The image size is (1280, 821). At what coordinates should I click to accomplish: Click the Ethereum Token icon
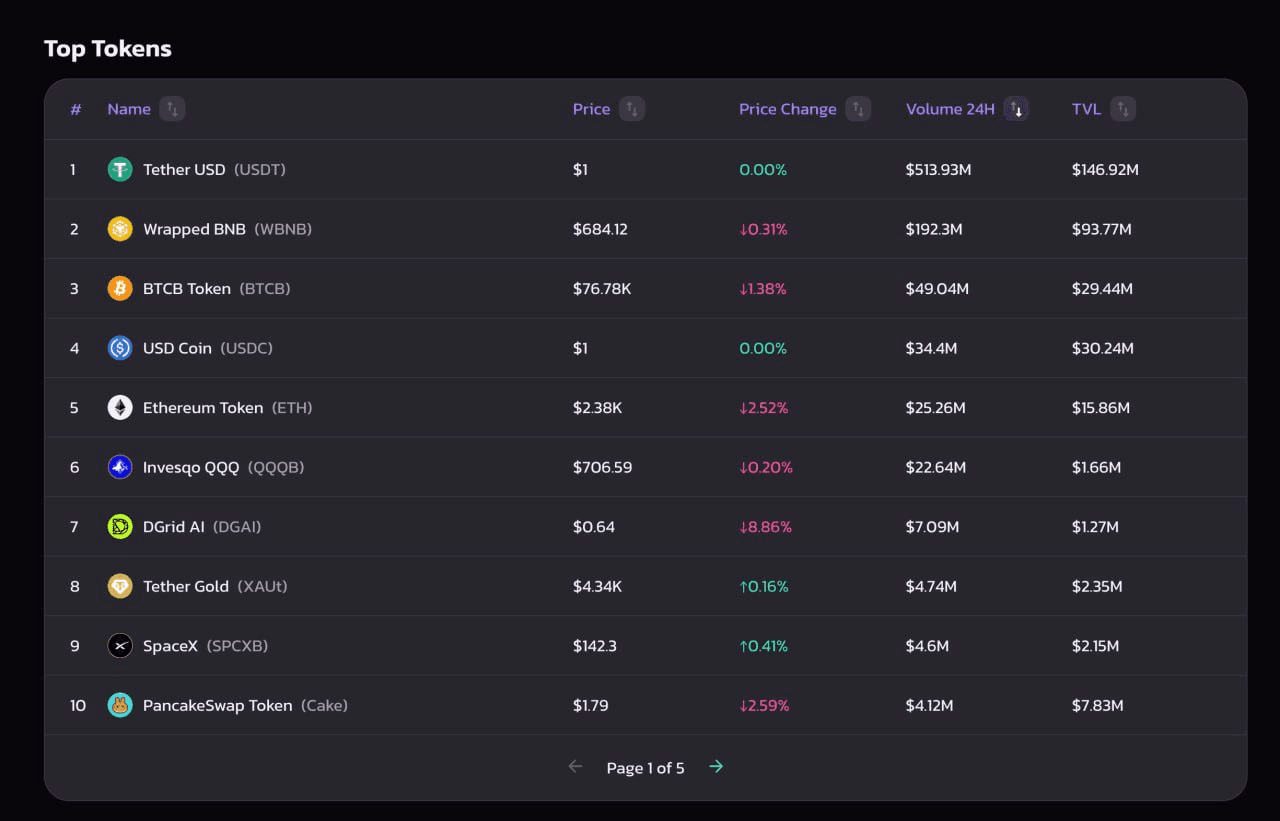(x=120, y=408)
